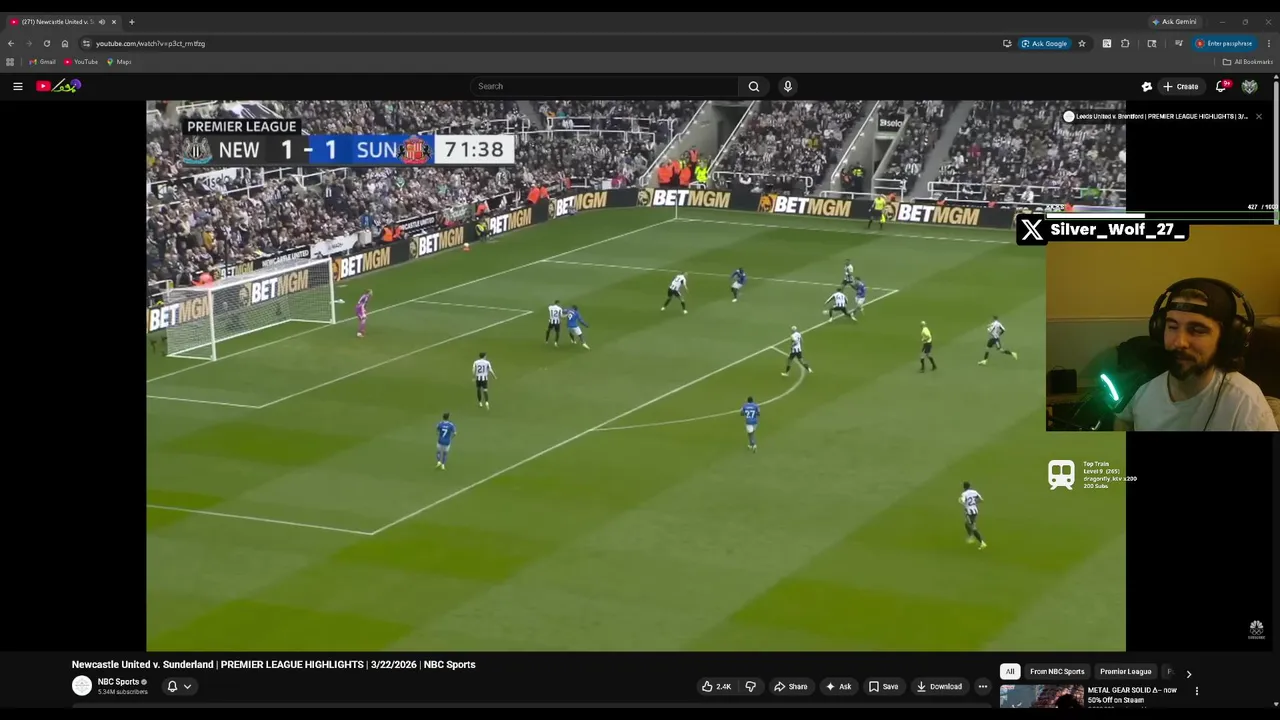The image size is (1280, 720).
Task: Open site information icon in address bar
Action: [x=86, y=43]
